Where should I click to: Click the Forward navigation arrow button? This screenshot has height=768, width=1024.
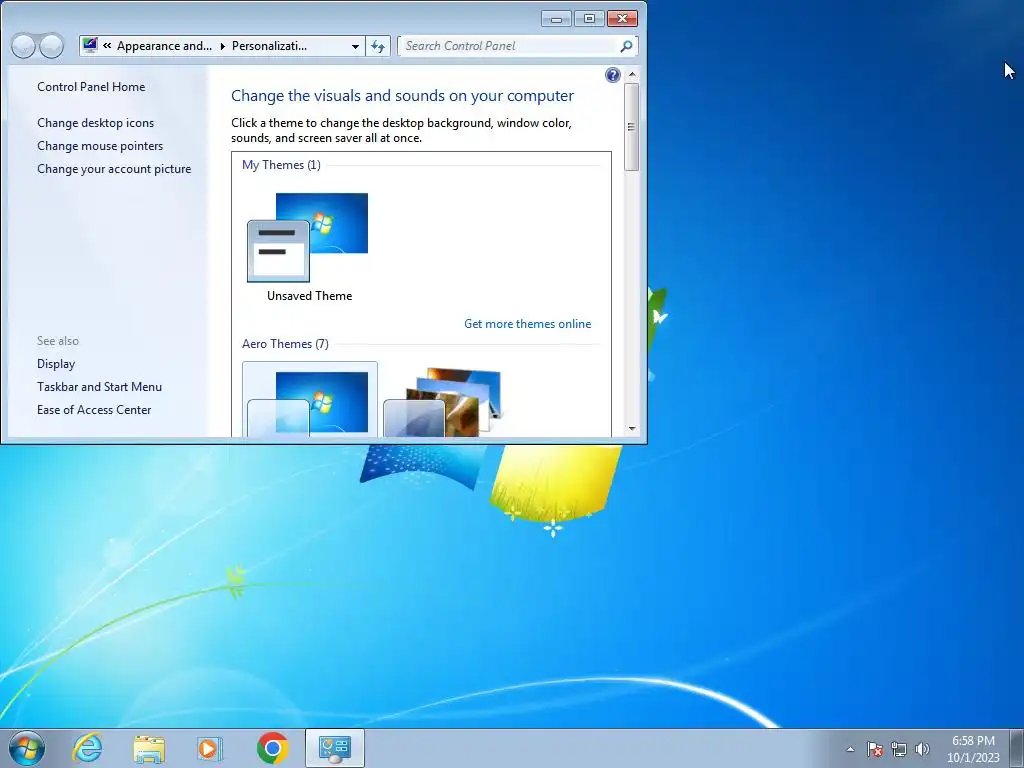(x=52, y=46)
